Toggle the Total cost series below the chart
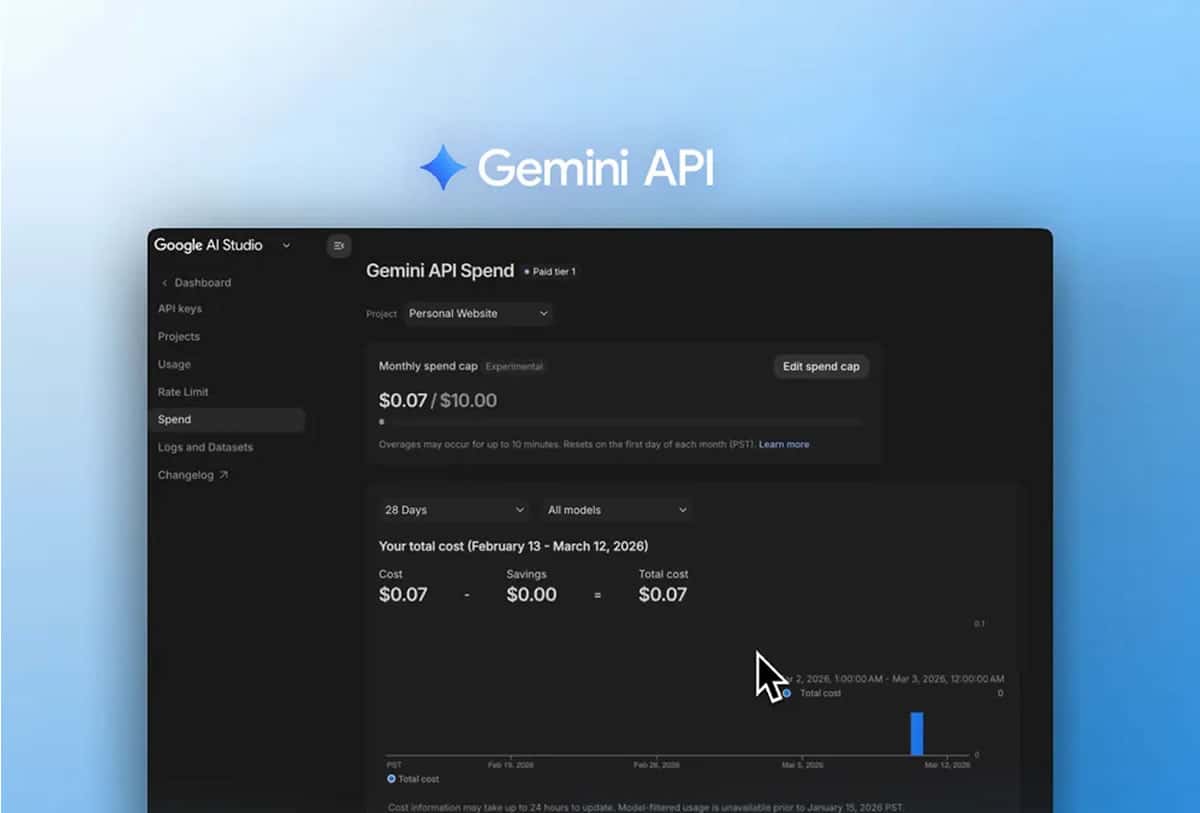Viewport: 1200px width, 813px height. point(410,779)
